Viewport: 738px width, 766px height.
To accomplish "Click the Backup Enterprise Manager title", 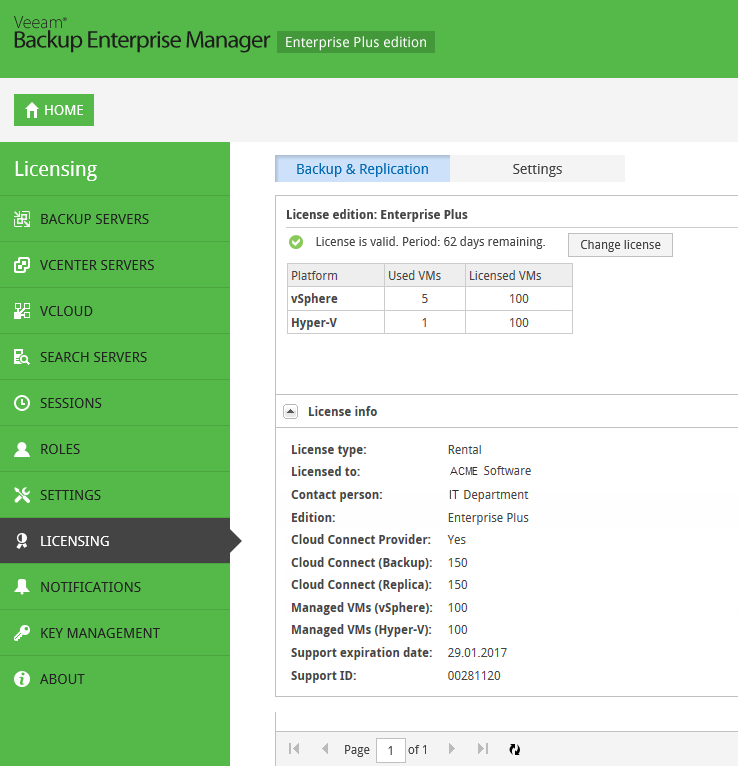I will [142, 41].
